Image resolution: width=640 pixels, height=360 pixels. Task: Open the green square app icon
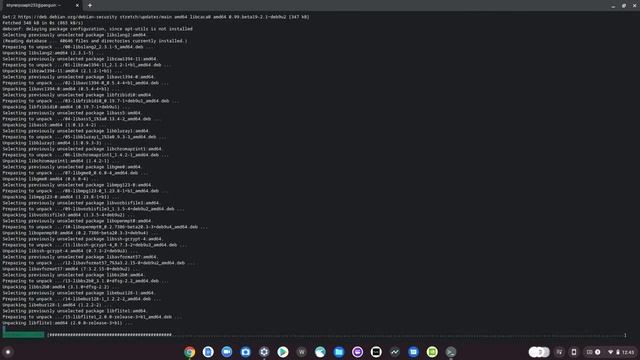click(432, 352)
